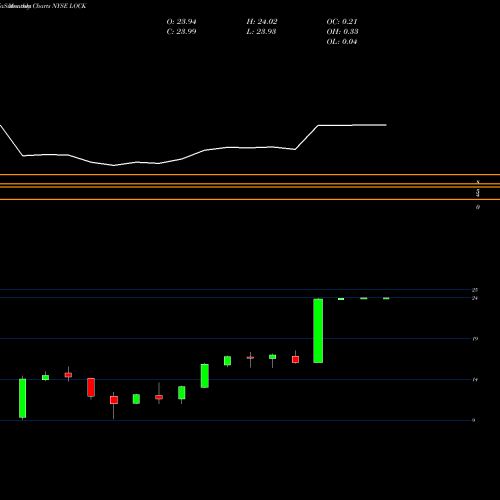Click the price axis label '19'
Image resolution: width=500 pixels, height=500 pixels.
[475, 339]
